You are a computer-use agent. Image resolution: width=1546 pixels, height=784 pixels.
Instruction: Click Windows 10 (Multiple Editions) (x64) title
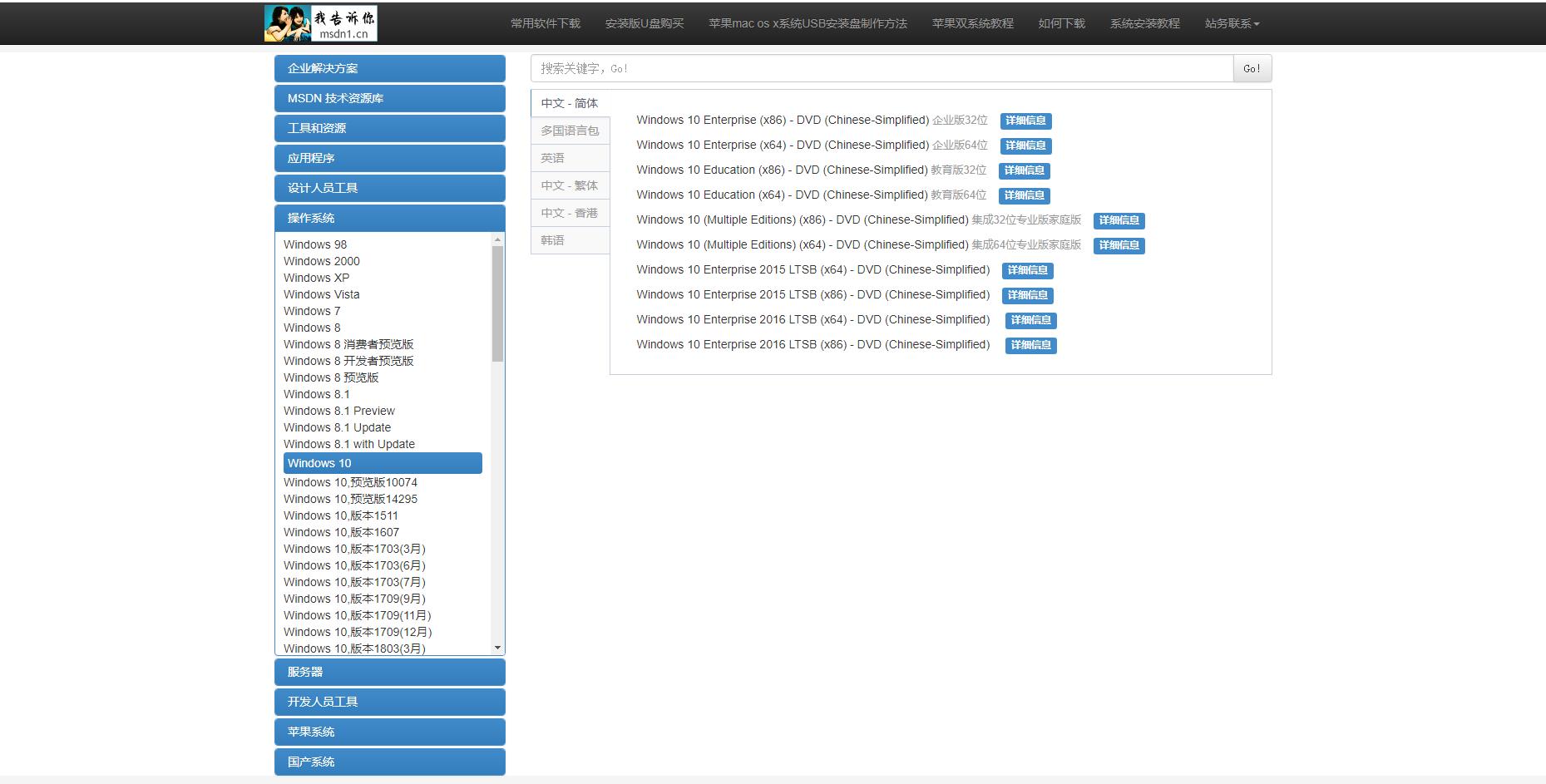(x=803, y=244)
